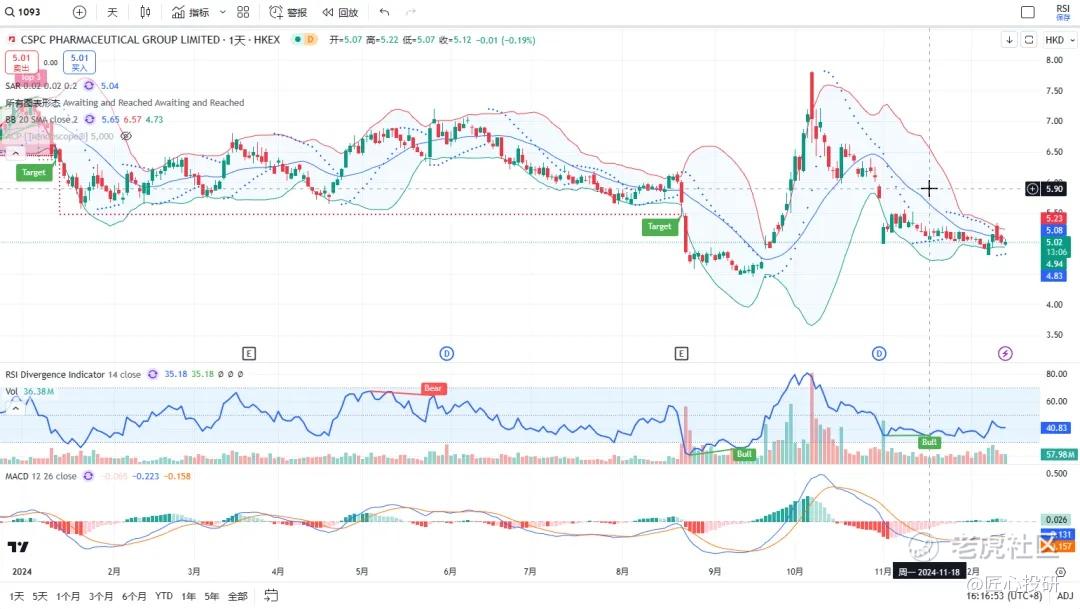Click the red 5.23 price label
This screenshot has width=1080, height=609.
point(1055,218)
